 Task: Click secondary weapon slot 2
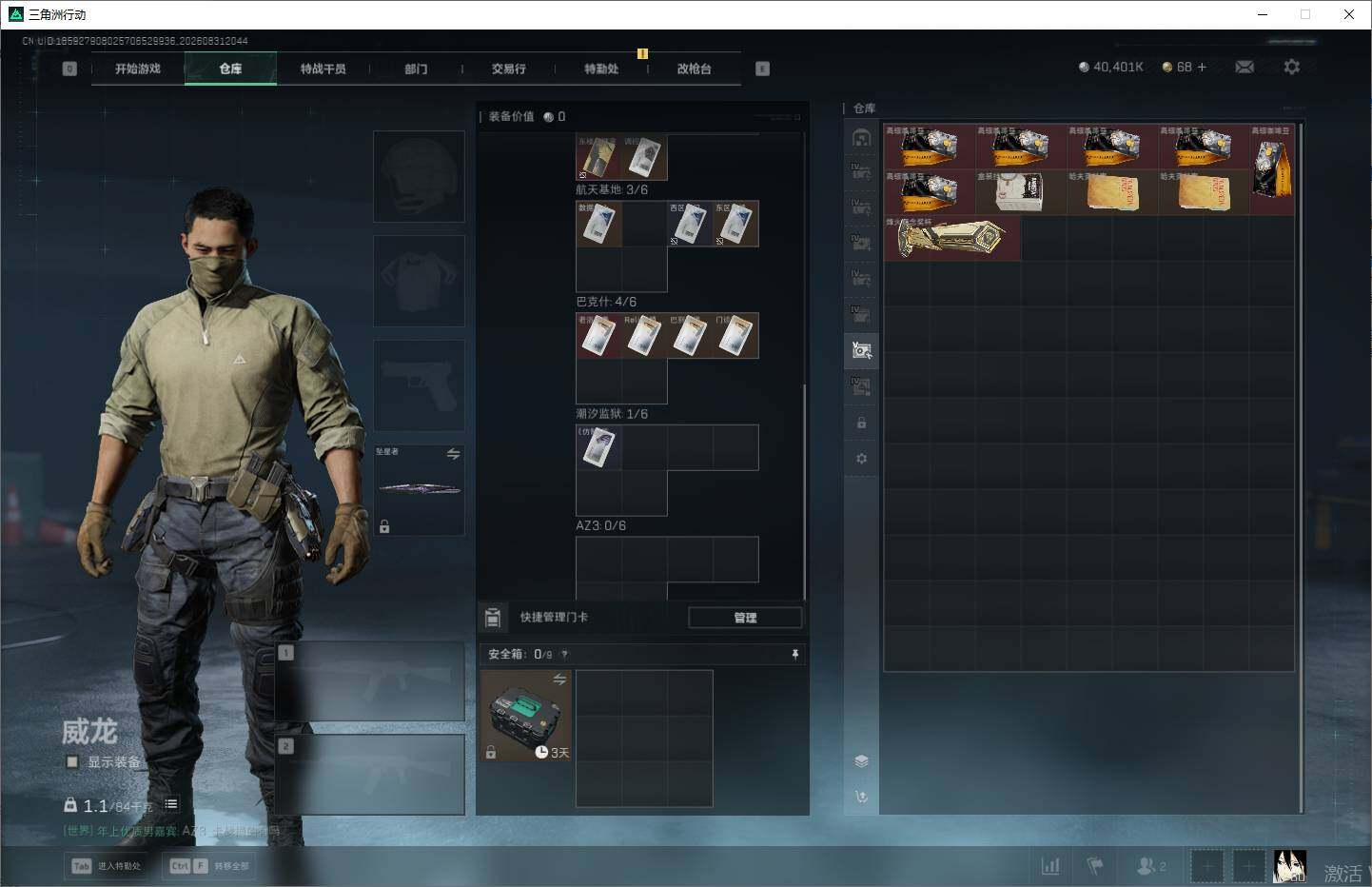coord(370,775)
